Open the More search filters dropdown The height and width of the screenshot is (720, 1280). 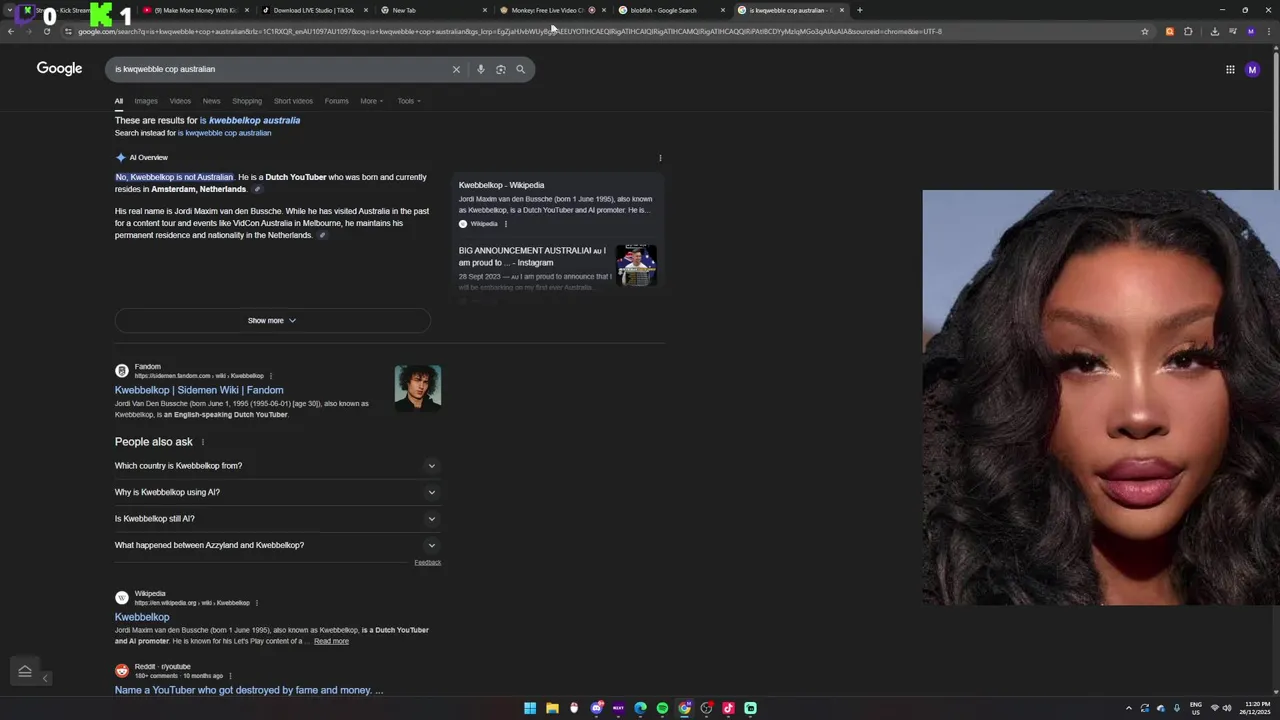click(x=372, y=101)
